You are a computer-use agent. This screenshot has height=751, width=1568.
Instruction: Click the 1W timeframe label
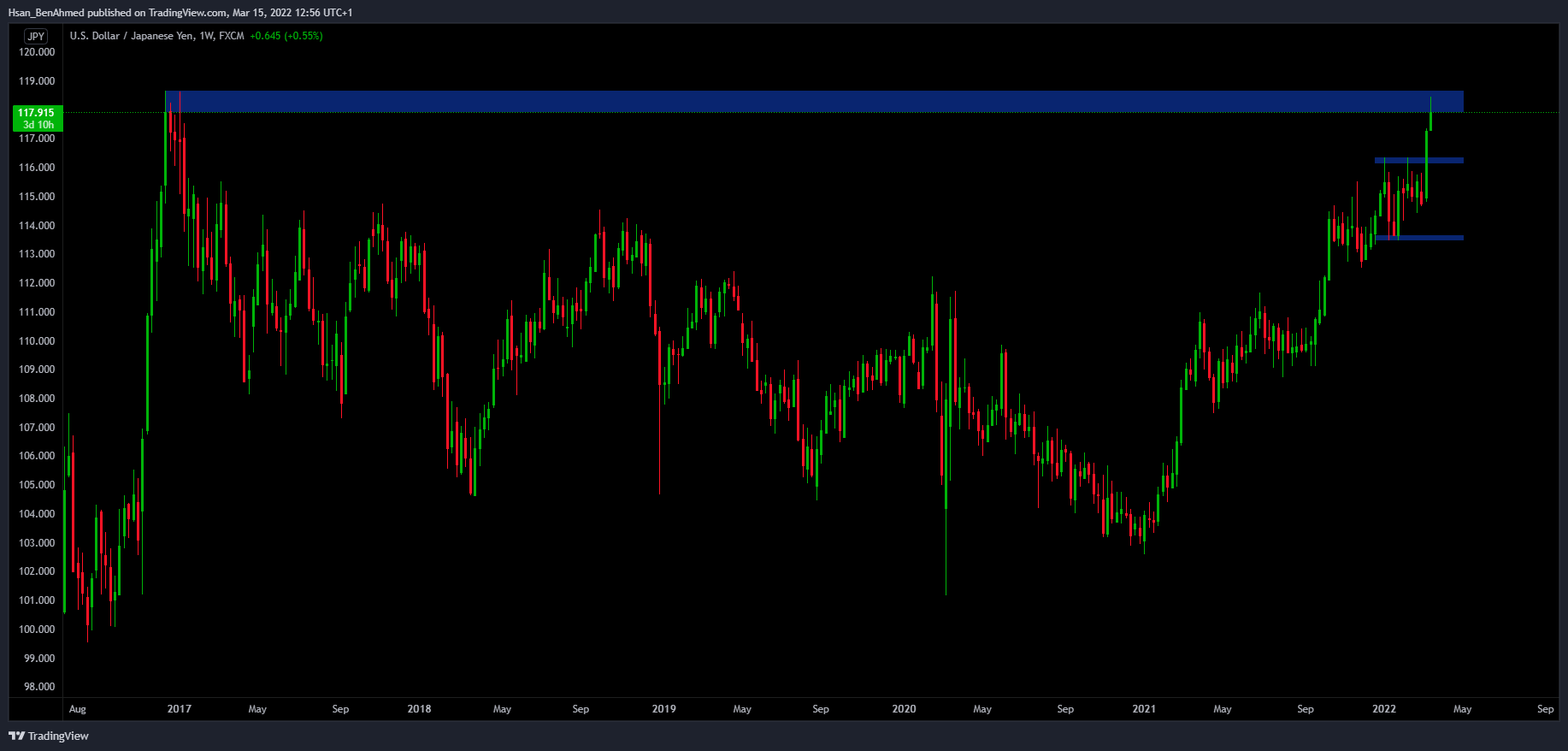pyautogui.click(x=206, y=36)
